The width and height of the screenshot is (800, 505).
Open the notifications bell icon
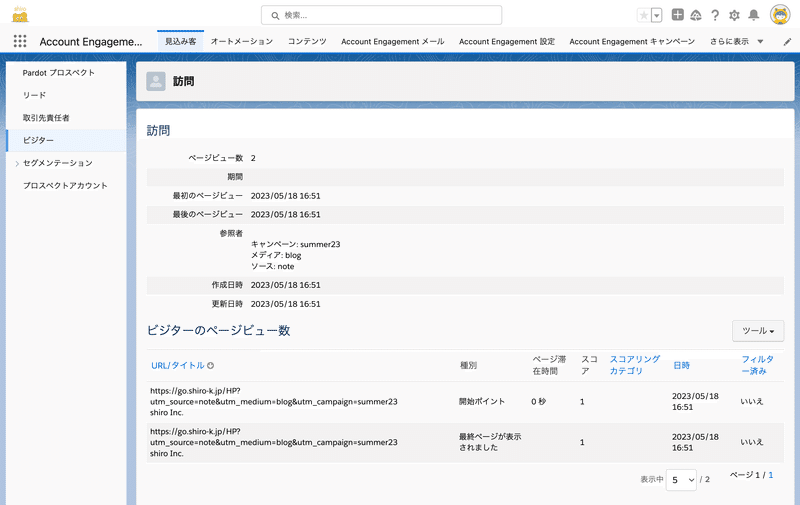click(x=754, y=15)
